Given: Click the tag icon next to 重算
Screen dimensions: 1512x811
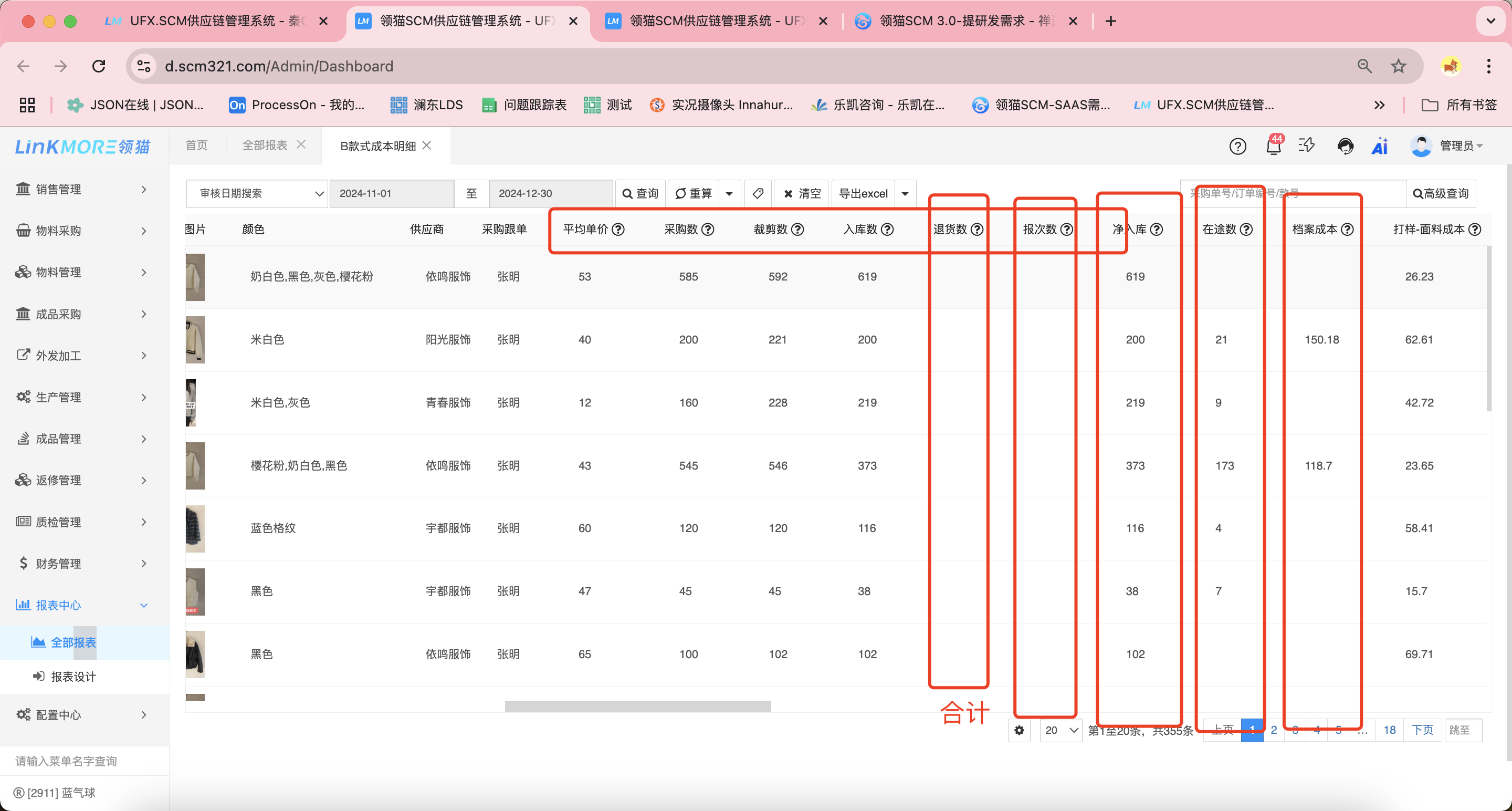Looking at the screenshot, I should click(758, 193).
